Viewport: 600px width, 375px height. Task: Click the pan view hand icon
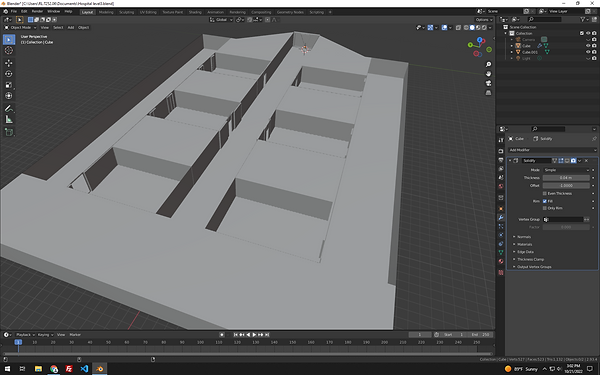(488, 74)
